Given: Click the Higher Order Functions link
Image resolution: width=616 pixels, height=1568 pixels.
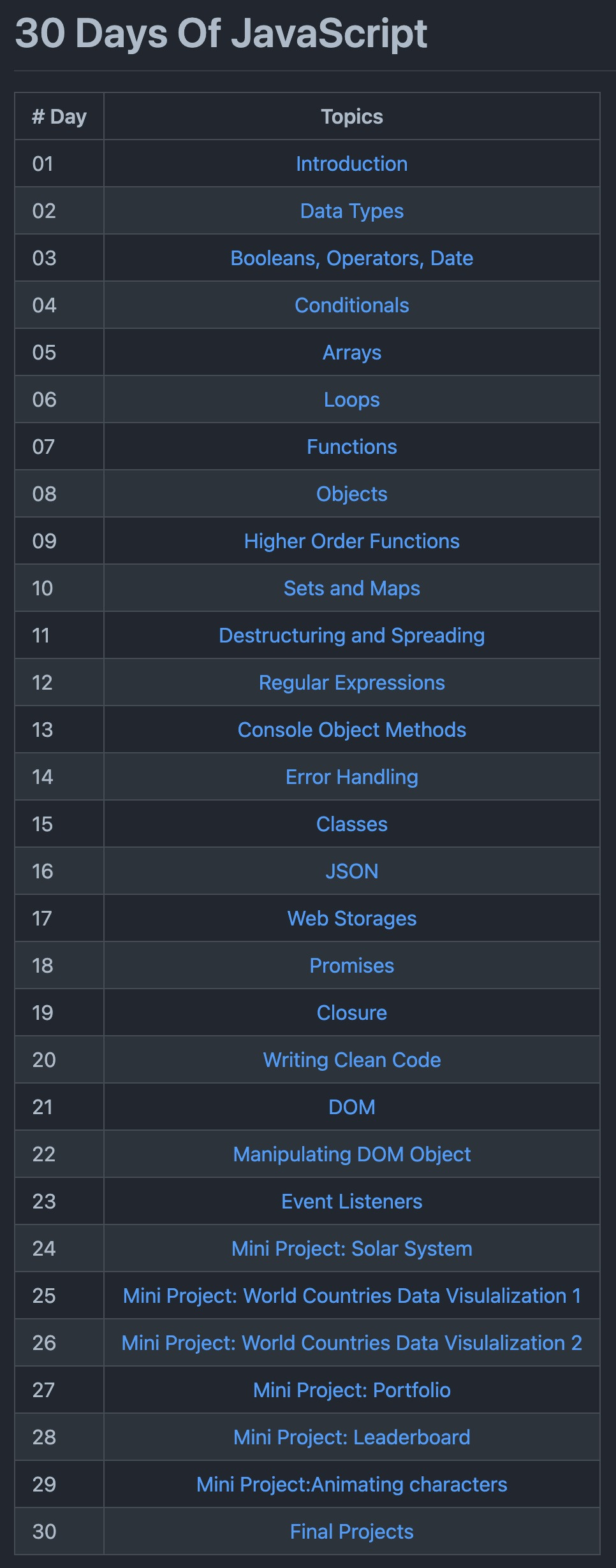Looking at the screenshot, I should coord(351,541).
